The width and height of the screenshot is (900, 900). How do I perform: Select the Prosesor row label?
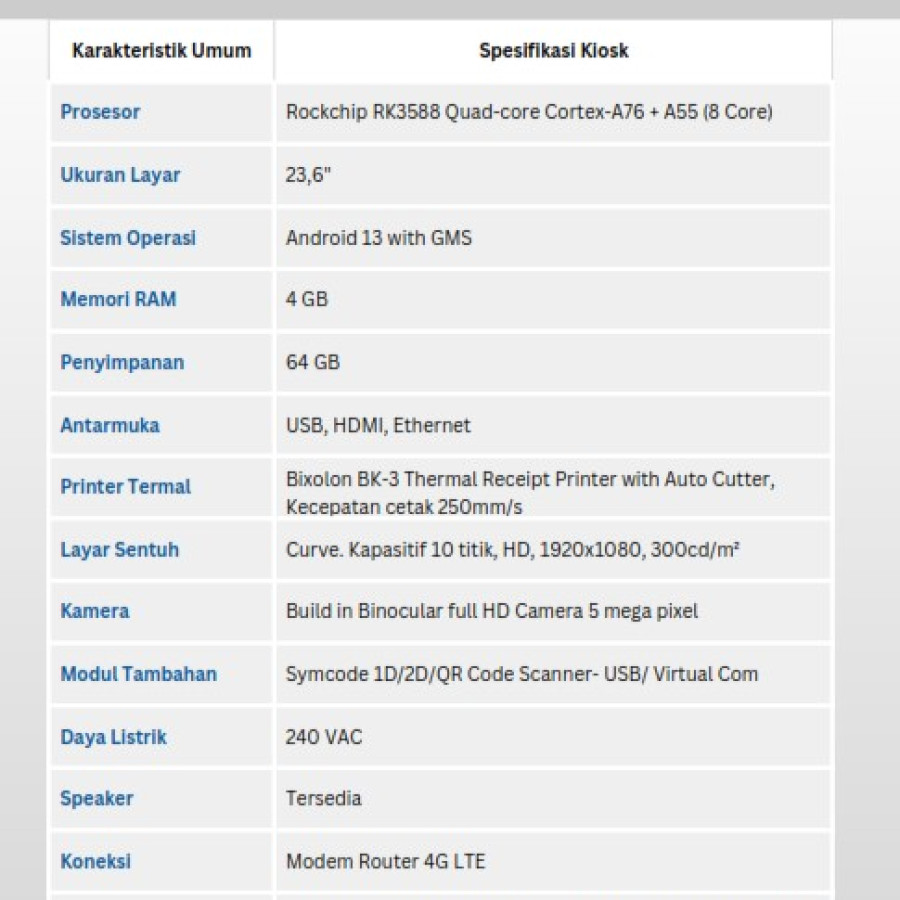pyautogui.click(x=100, y=112)
